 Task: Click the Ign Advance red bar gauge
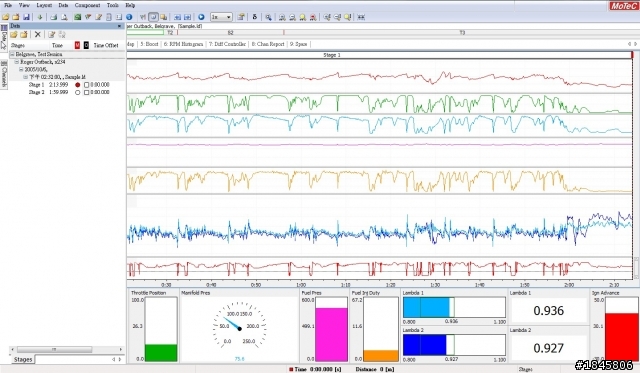pos(621,329)
